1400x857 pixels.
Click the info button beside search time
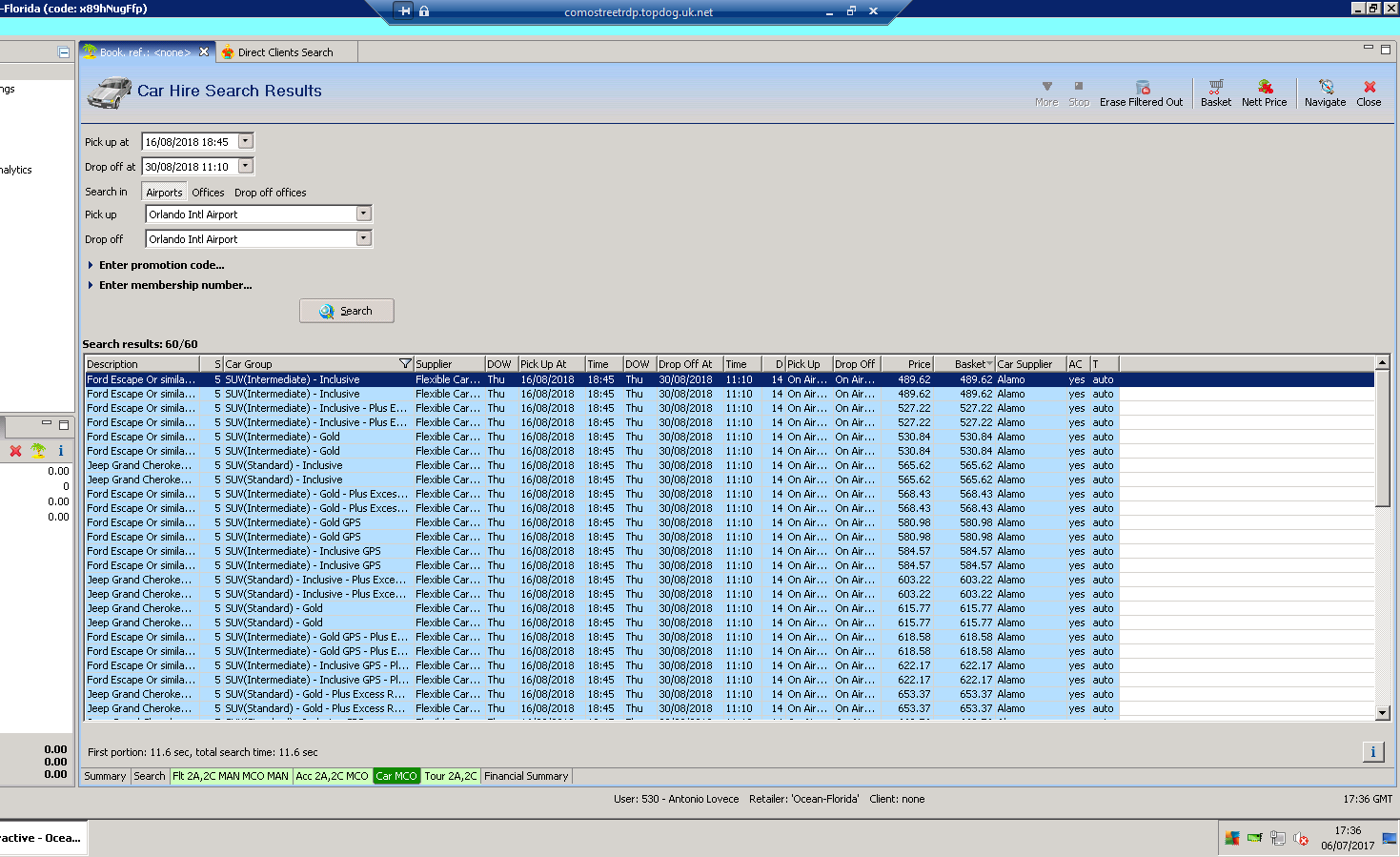pos(1372,752)
